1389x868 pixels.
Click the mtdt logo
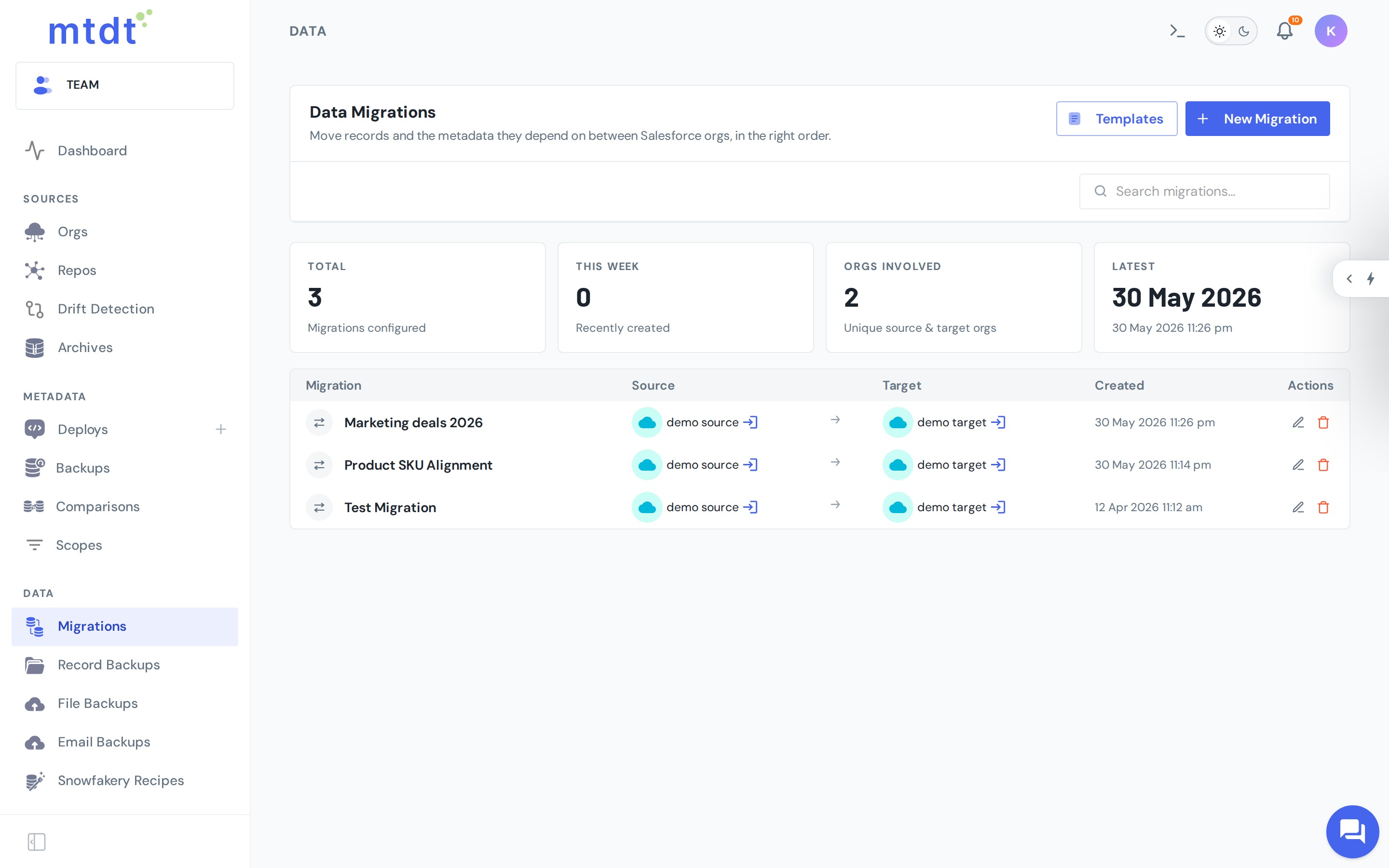100,27
